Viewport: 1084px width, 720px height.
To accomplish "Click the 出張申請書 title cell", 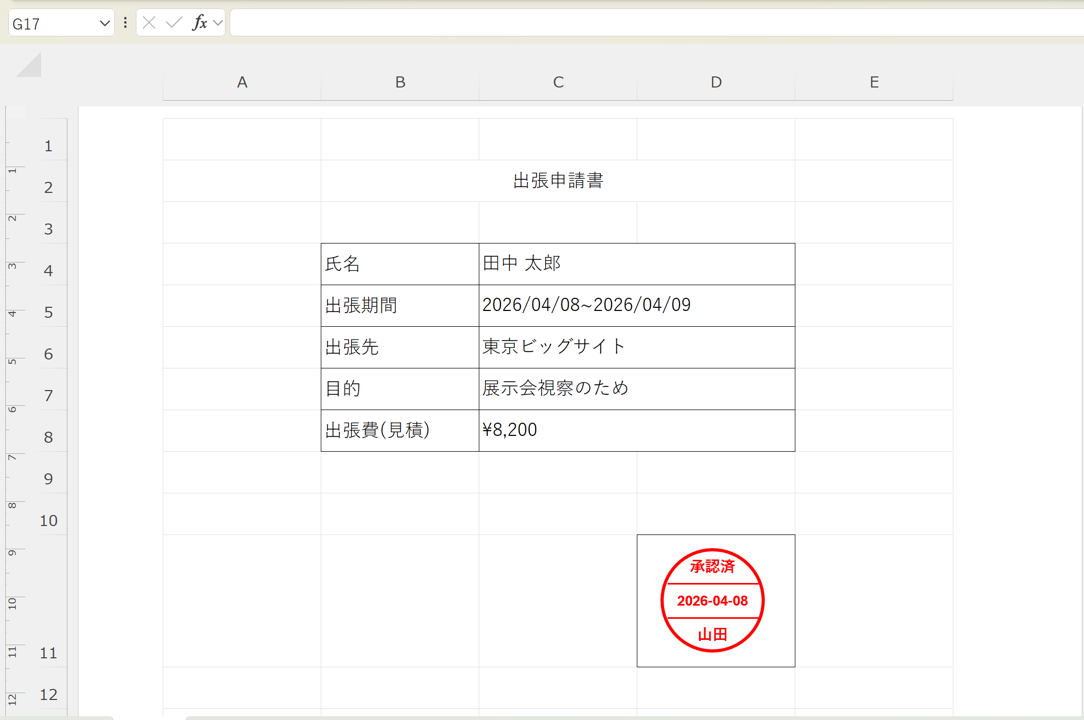I will pyautogui.click(x=558, y=181).
